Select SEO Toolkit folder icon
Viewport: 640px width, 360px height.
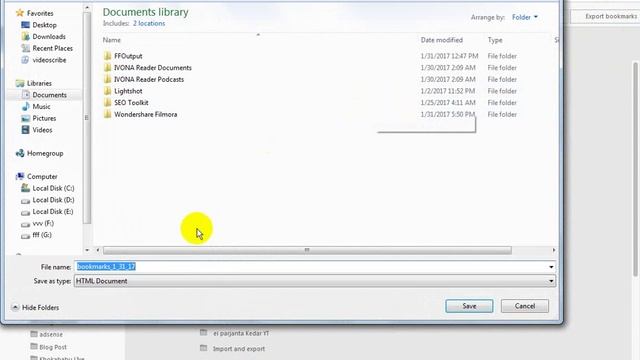tap(107, 102)
